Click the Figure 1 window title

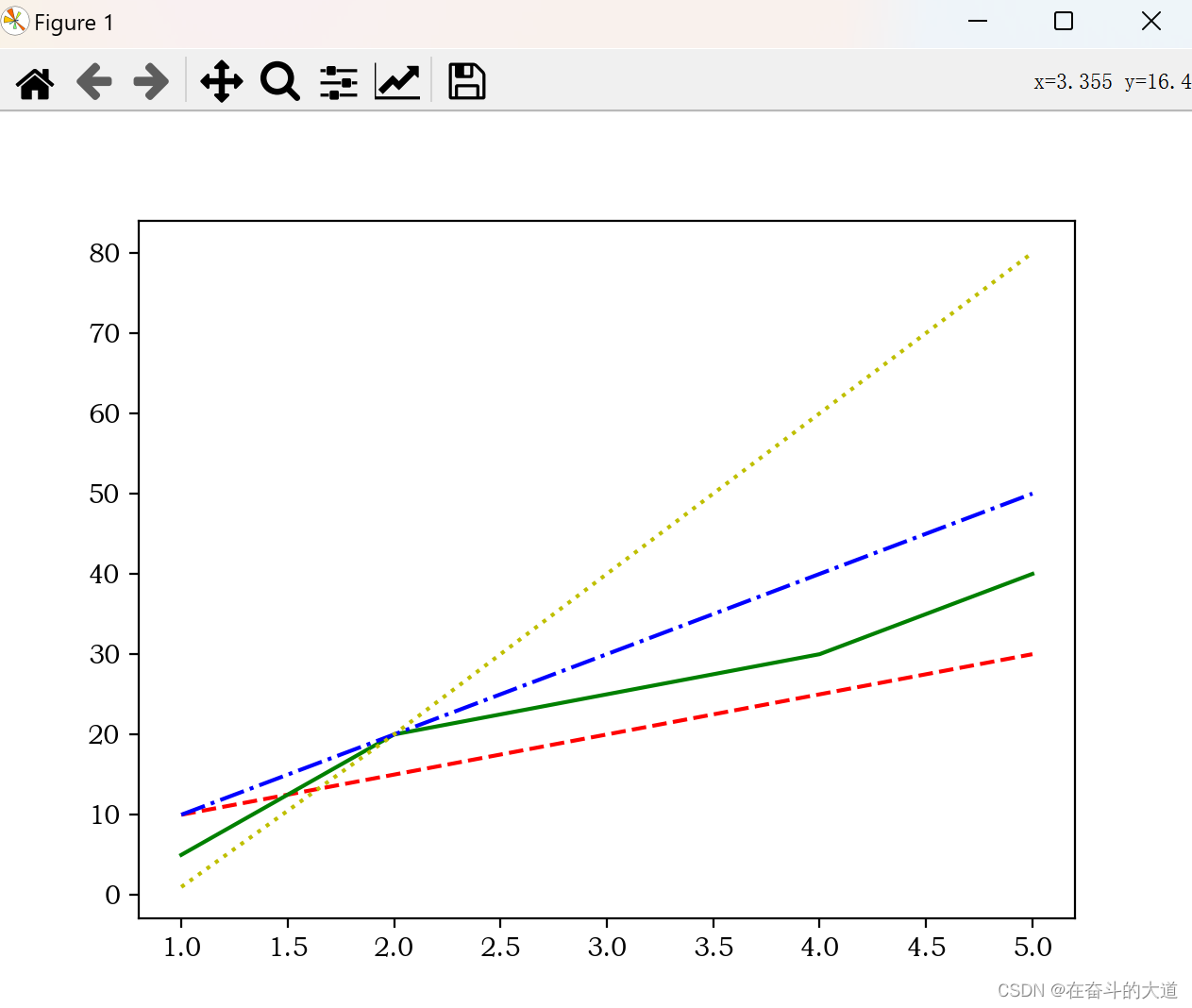(74, 23)
